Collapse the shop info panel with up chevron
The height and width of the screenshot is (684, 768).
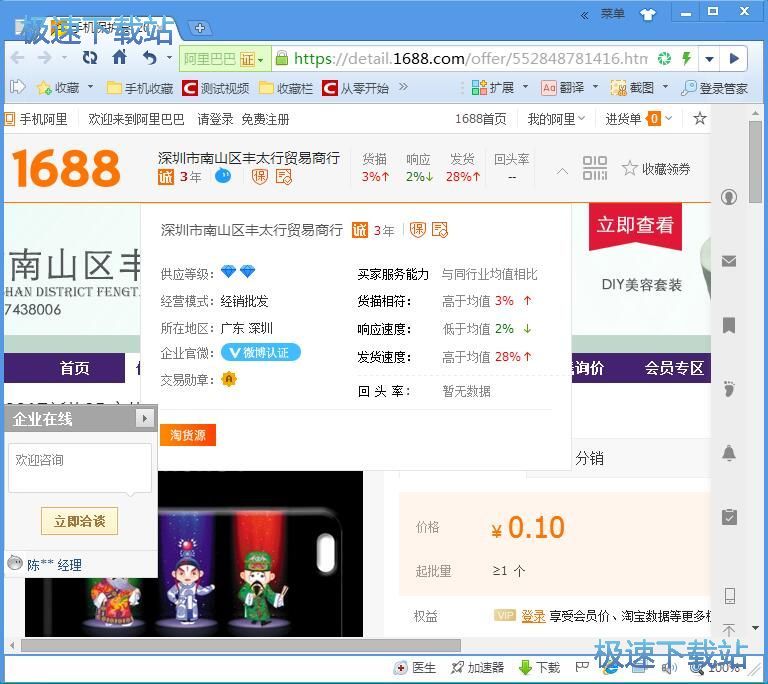tap(562, 171)
